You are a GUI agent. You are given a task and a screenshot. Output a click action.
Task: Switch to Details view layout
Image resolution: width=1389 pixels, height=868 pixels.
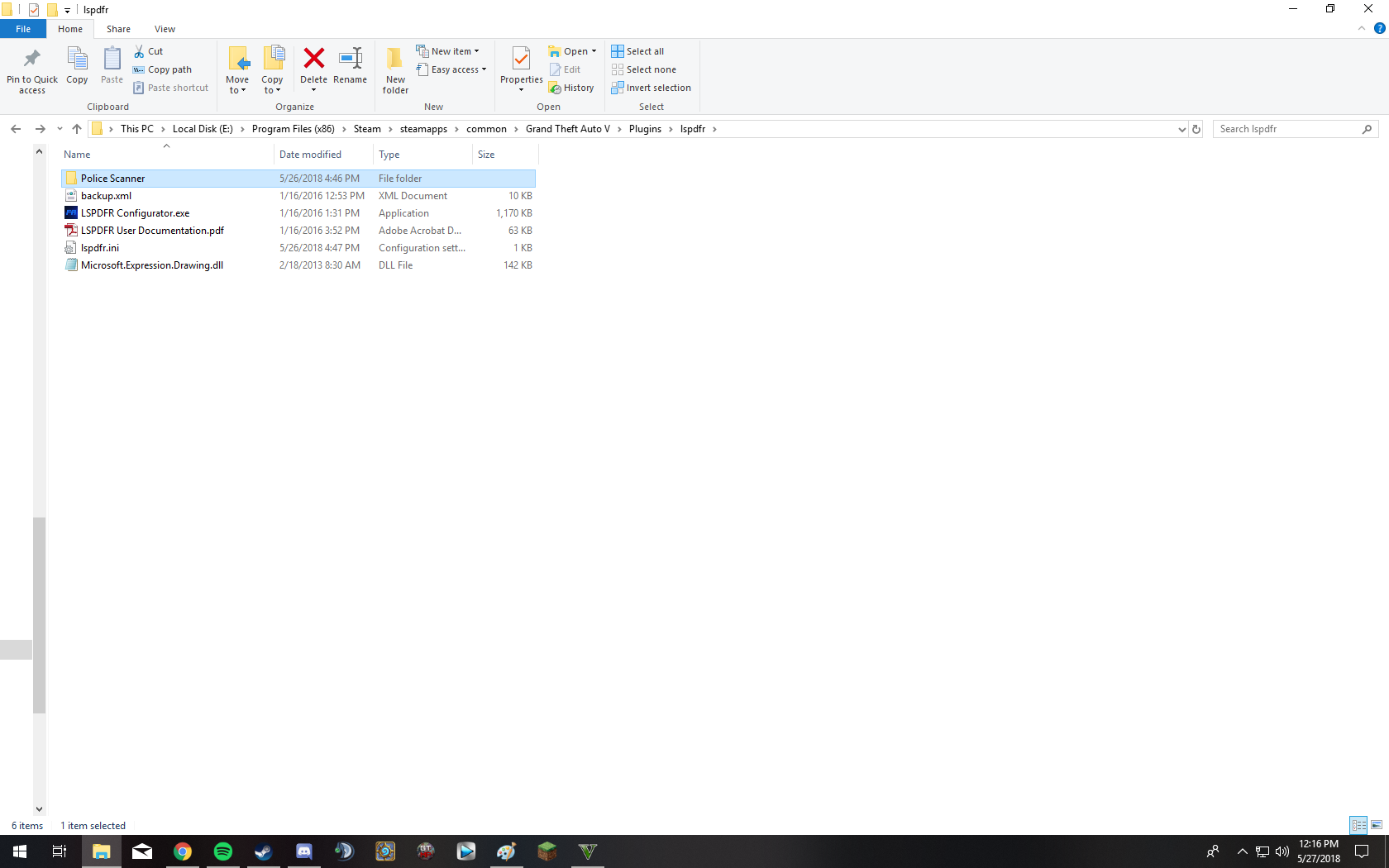point(1358,825)
